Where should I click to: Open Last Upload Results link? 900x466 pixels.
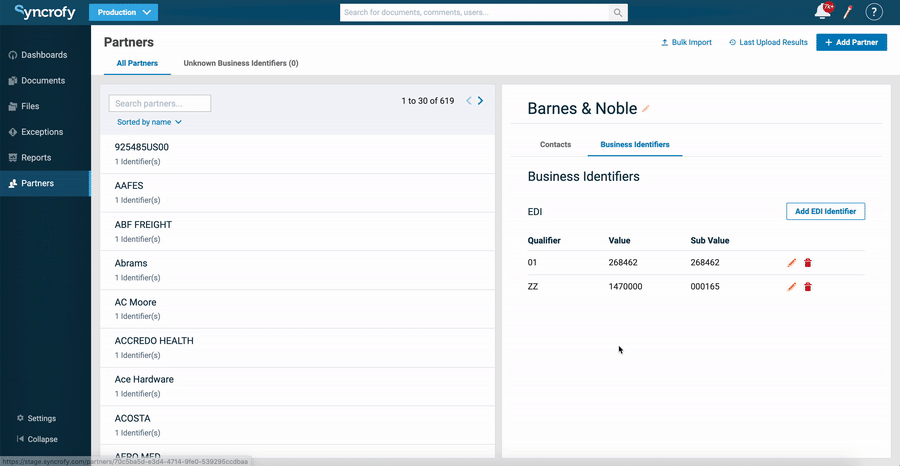(x=768, y=43)
